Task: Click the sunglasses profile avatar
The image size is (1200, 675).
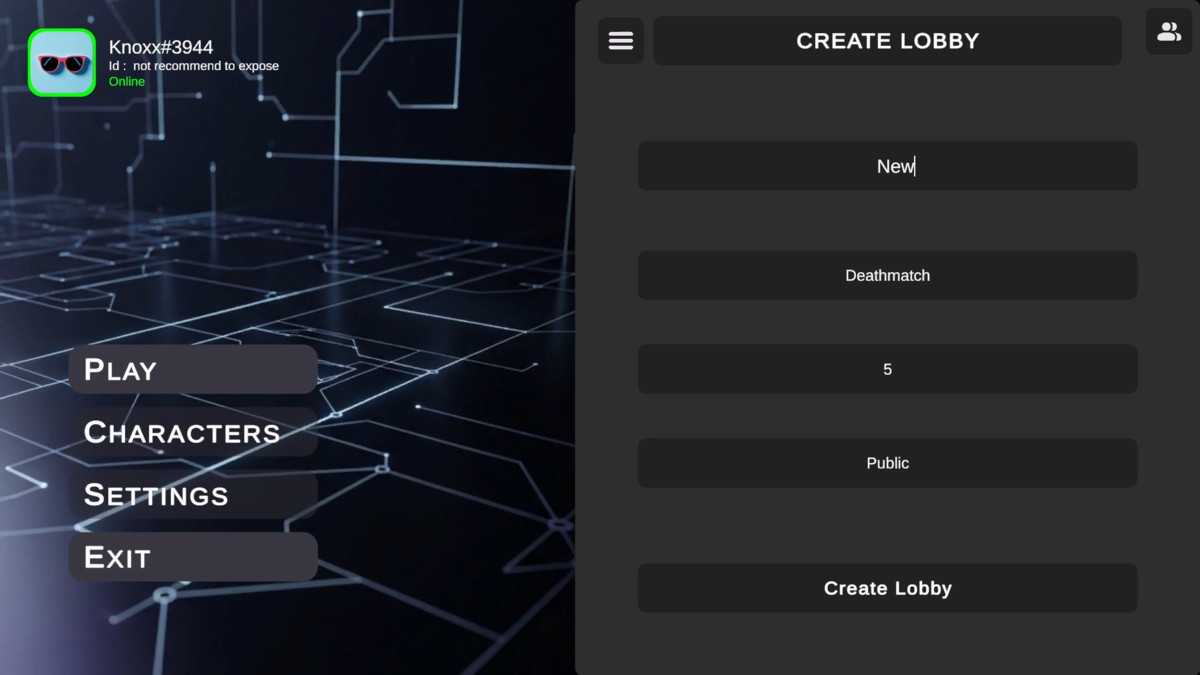Action: point(62,62)
